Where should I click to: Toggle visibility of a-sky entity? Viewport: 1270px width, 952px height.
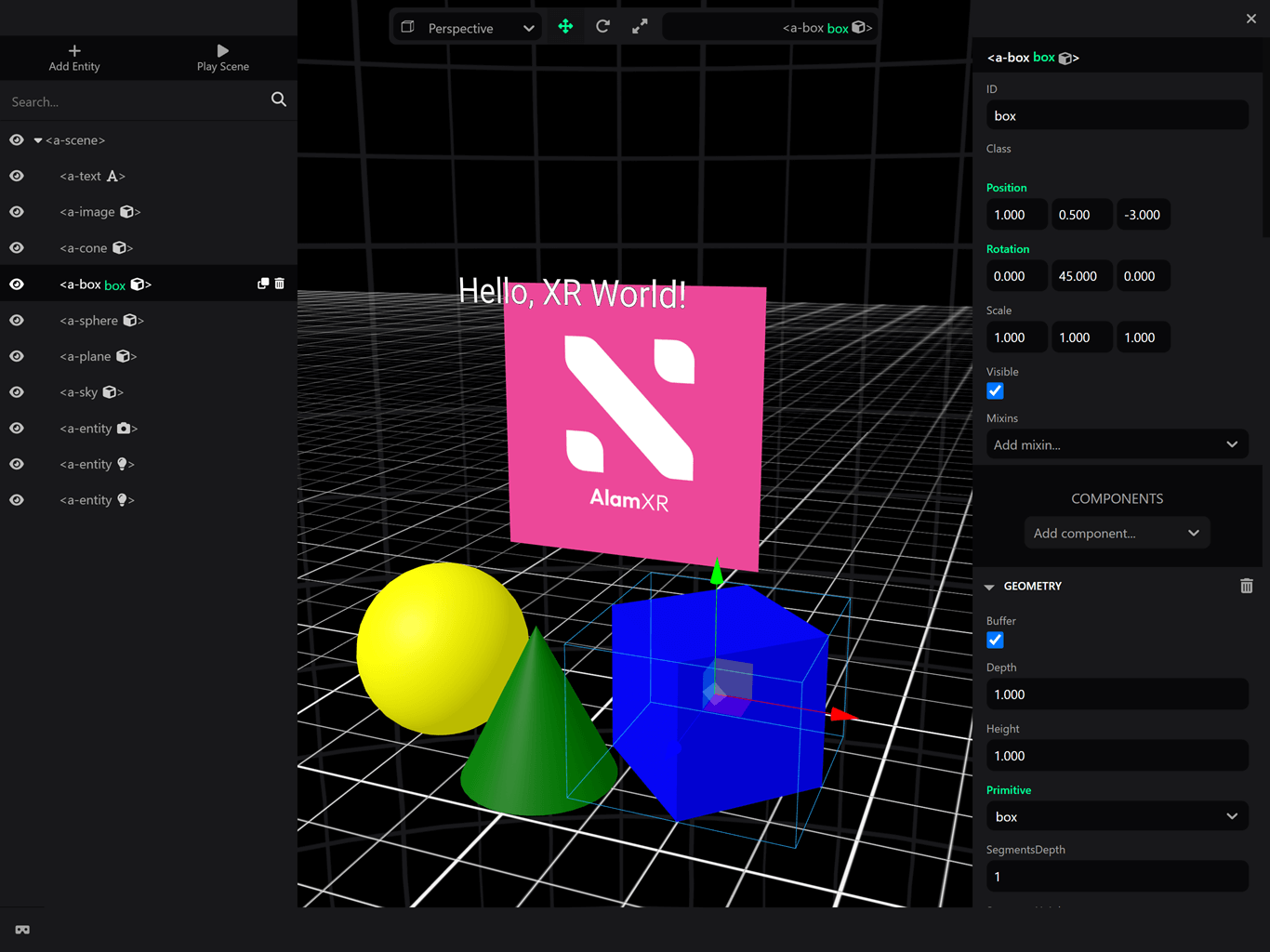pos(17,392)
